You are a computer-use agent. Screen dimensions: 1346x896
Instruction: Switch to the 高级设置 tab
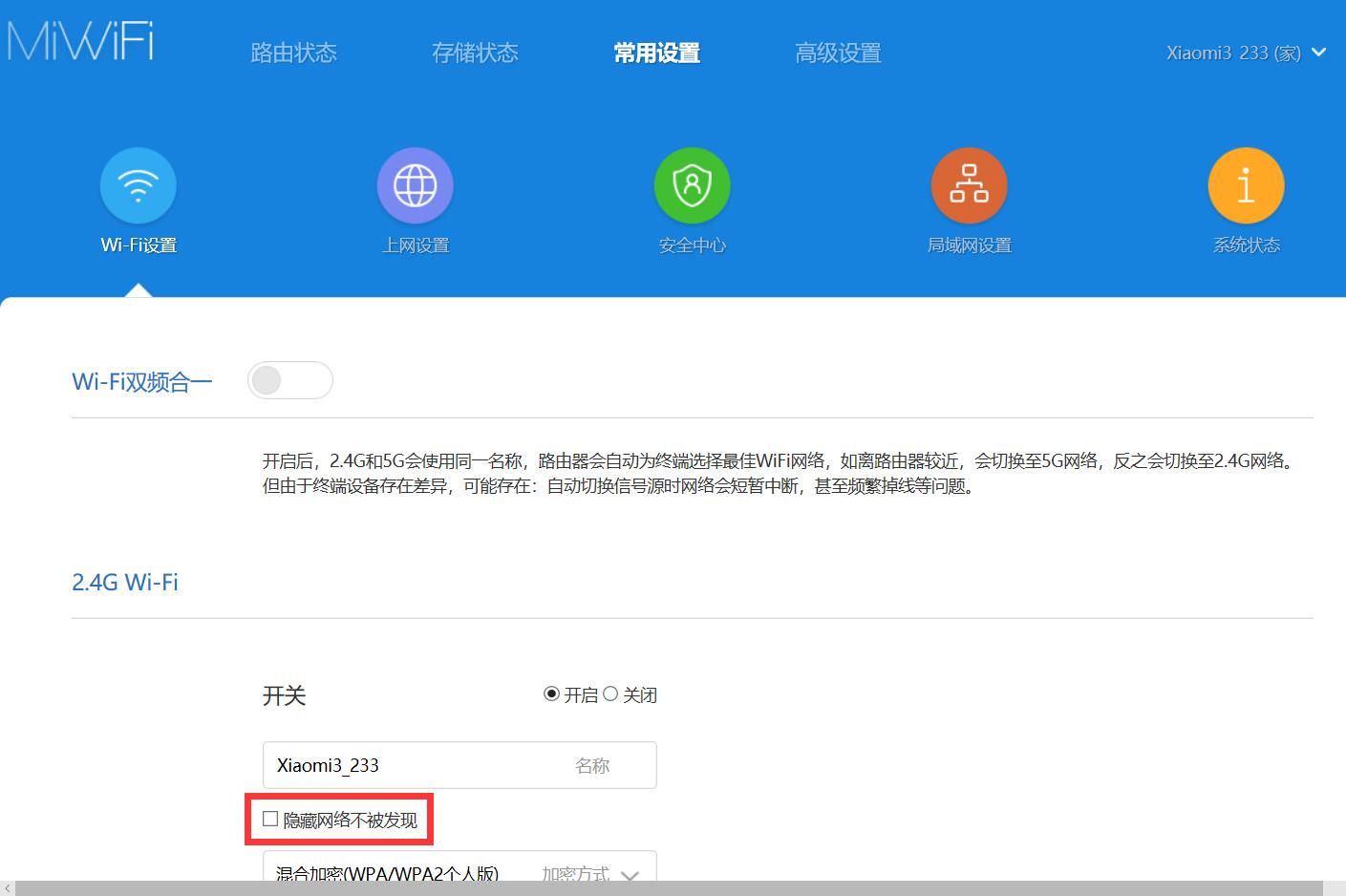click(x=838, y=53)
